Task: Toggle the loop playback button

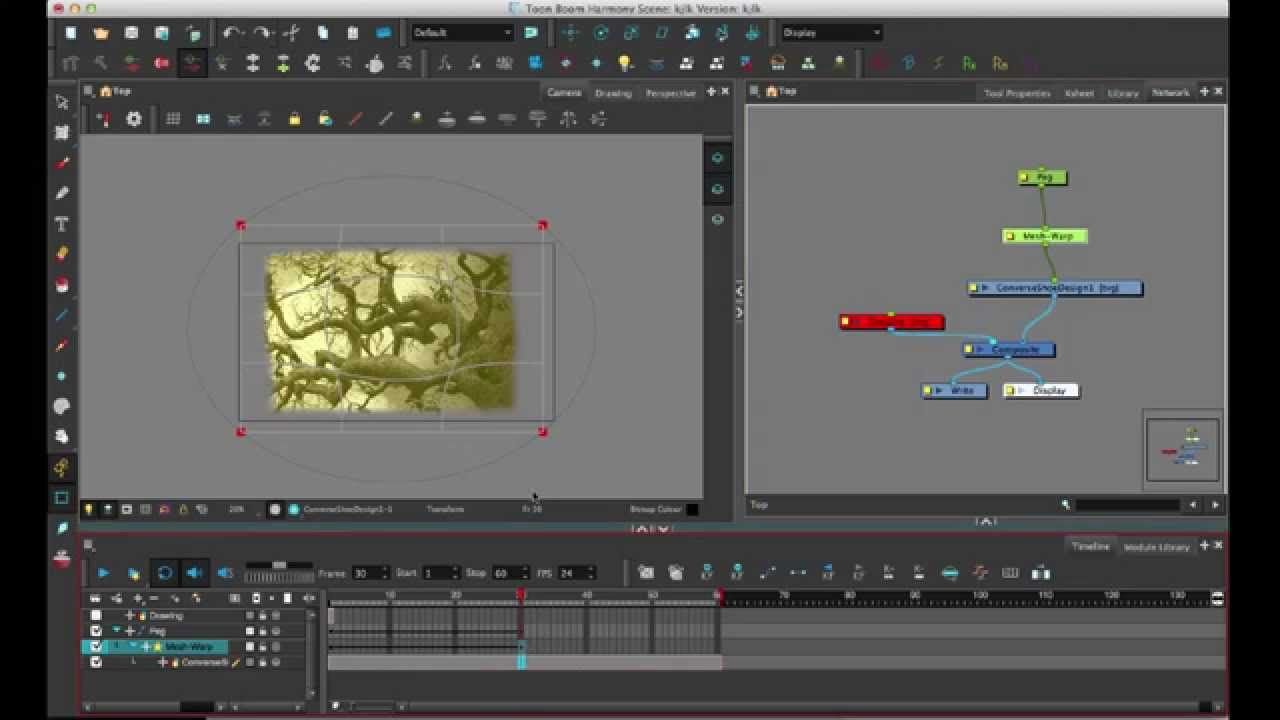Action: [x=165, y=573]
